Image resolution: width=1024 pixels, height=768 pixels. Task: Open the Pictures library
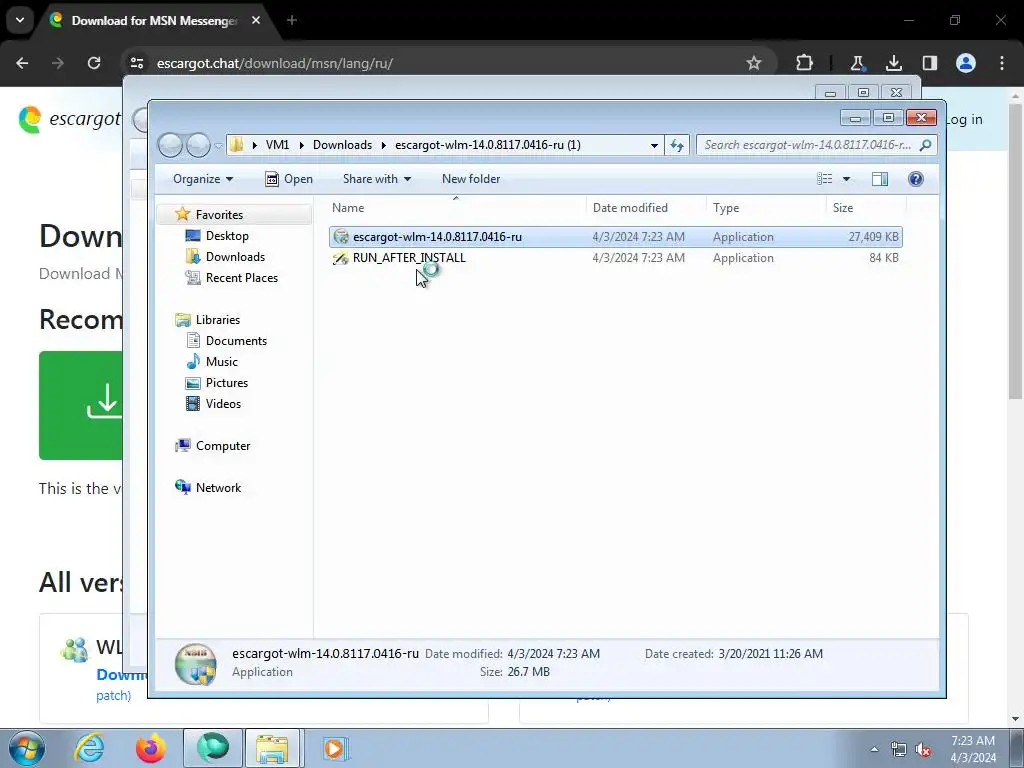[x=227, y=383]
